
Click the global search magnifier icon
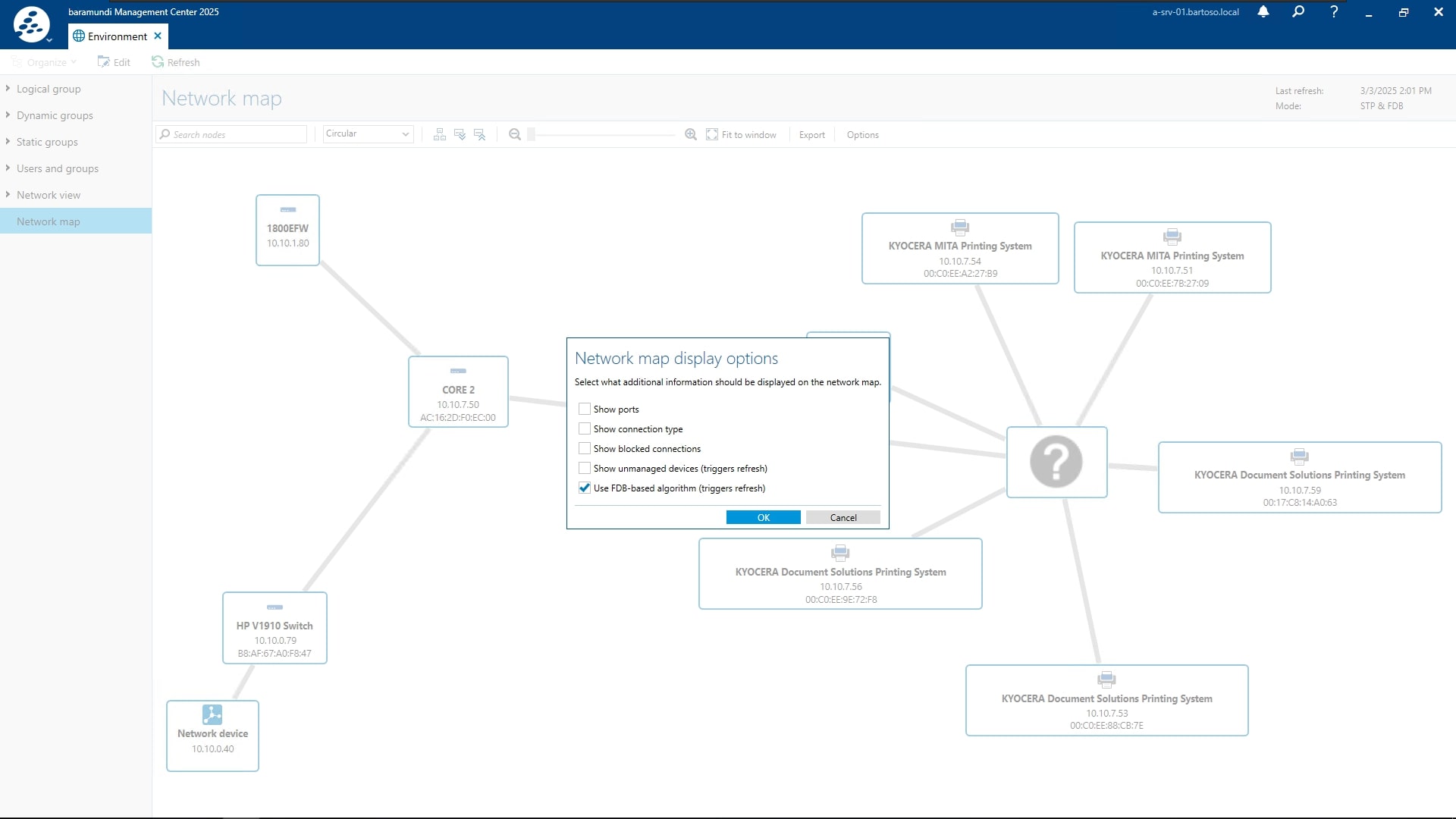[1298, 12]
